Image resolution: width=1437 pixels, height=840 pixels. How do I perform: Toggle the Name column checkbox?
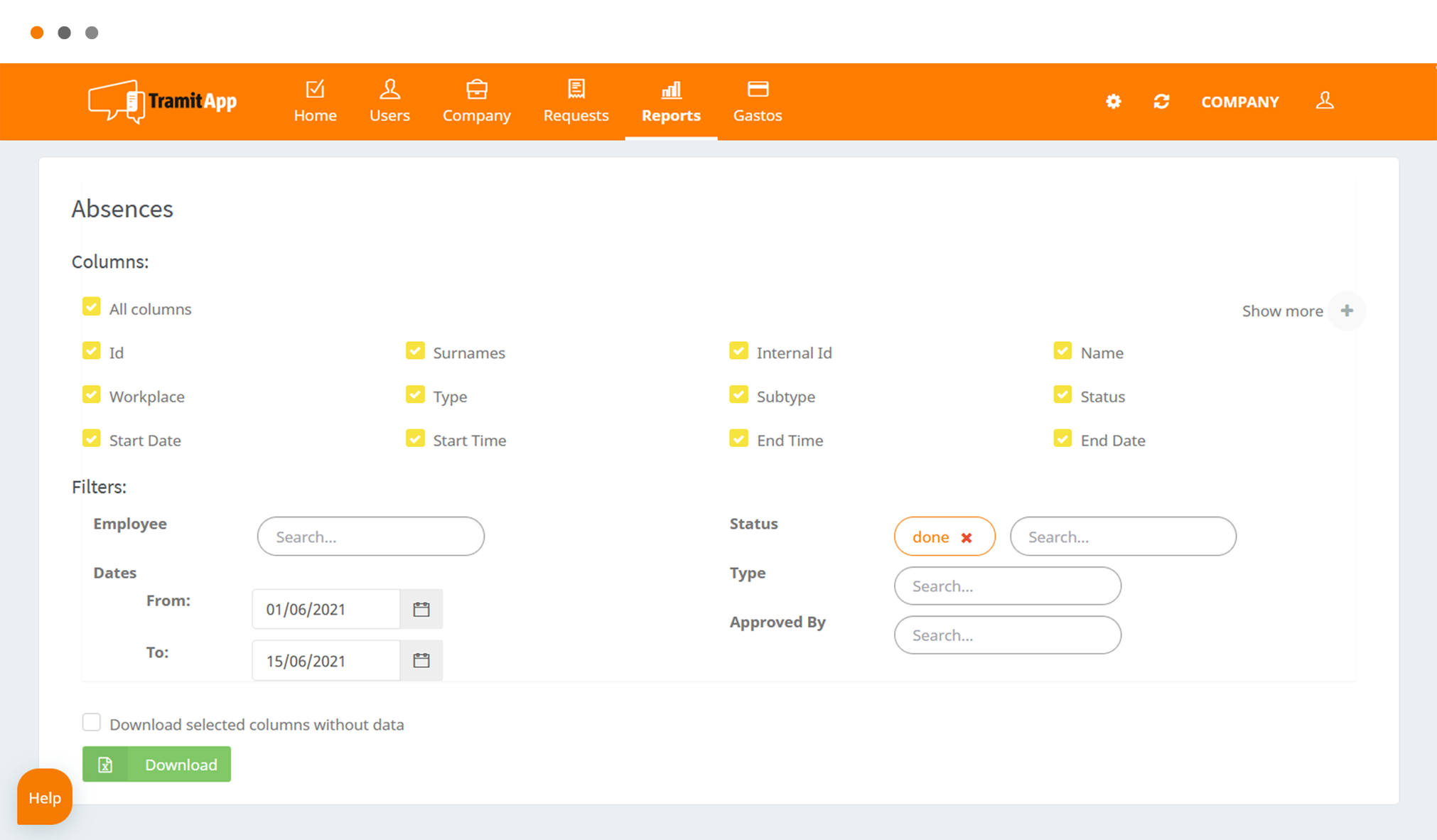[1062, 350]
